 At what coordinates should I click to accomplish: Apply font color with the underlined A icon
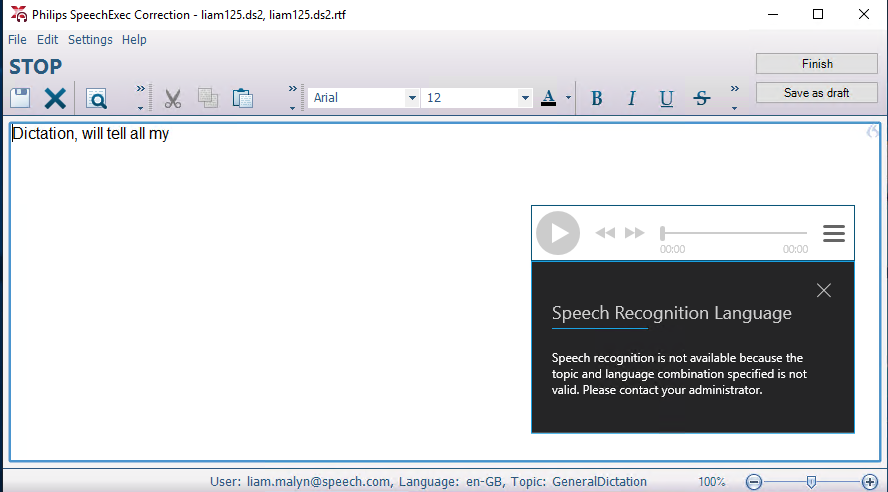tap(548, 98)
